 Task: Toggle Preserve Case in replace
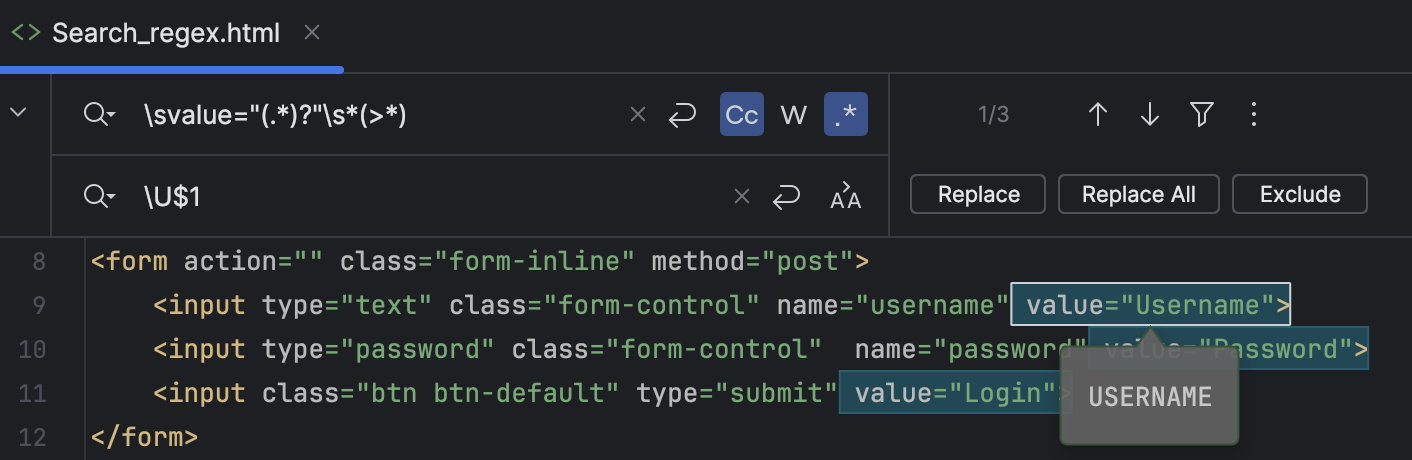pos(846,197)
